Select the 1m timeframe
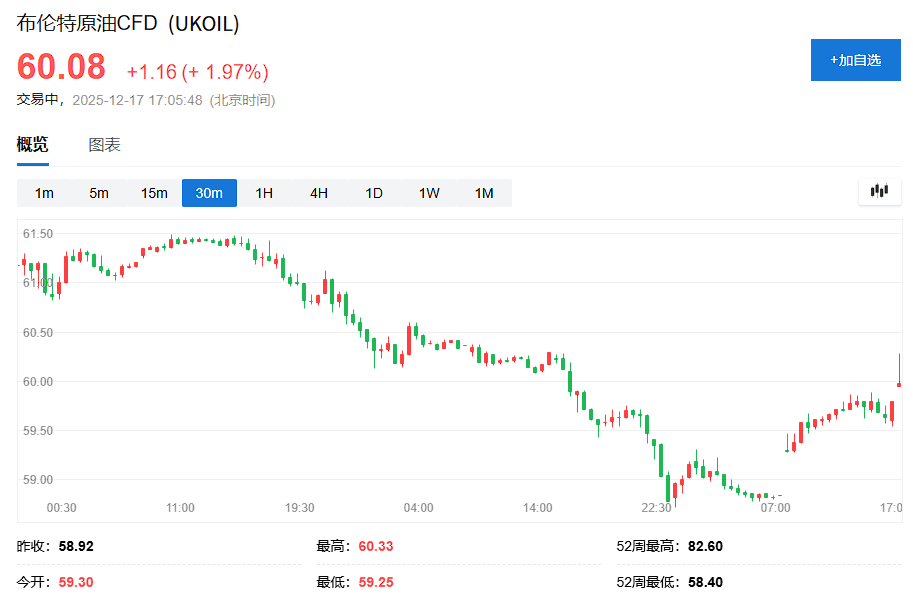Screen dimensions: 913x599 tap(44, 192)
